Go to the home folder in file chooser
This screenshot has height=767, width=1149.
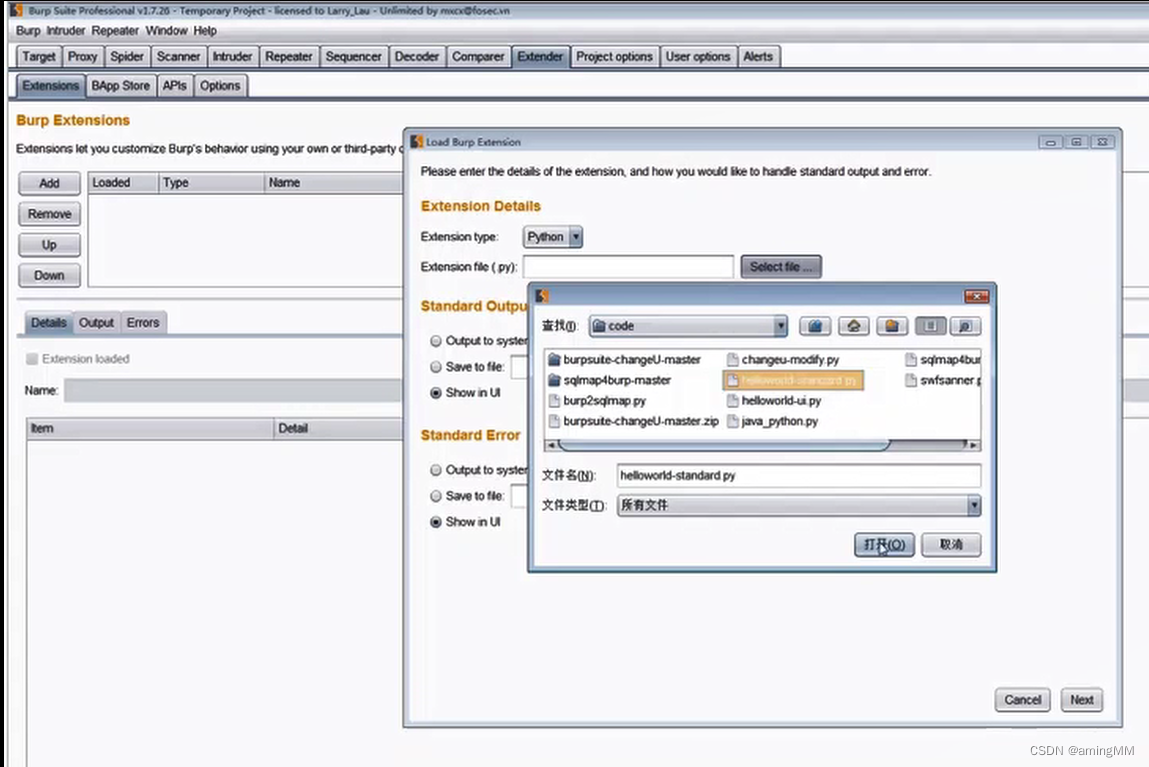coord(854,326)
